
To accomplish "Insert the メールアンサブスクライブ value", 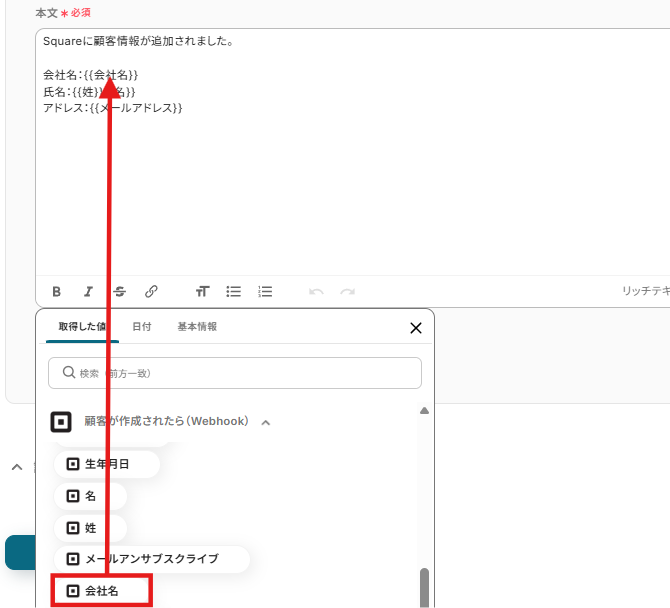I will coord(152,559).
